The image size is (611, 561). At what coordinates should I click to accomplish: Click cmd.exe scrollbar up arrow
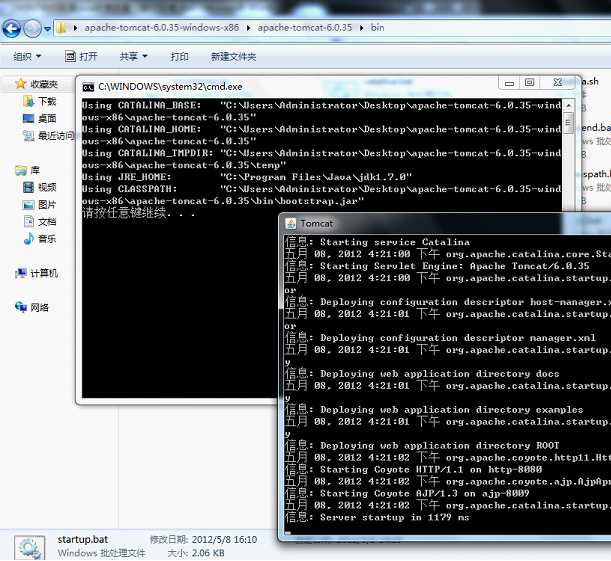tap(569, 106)
